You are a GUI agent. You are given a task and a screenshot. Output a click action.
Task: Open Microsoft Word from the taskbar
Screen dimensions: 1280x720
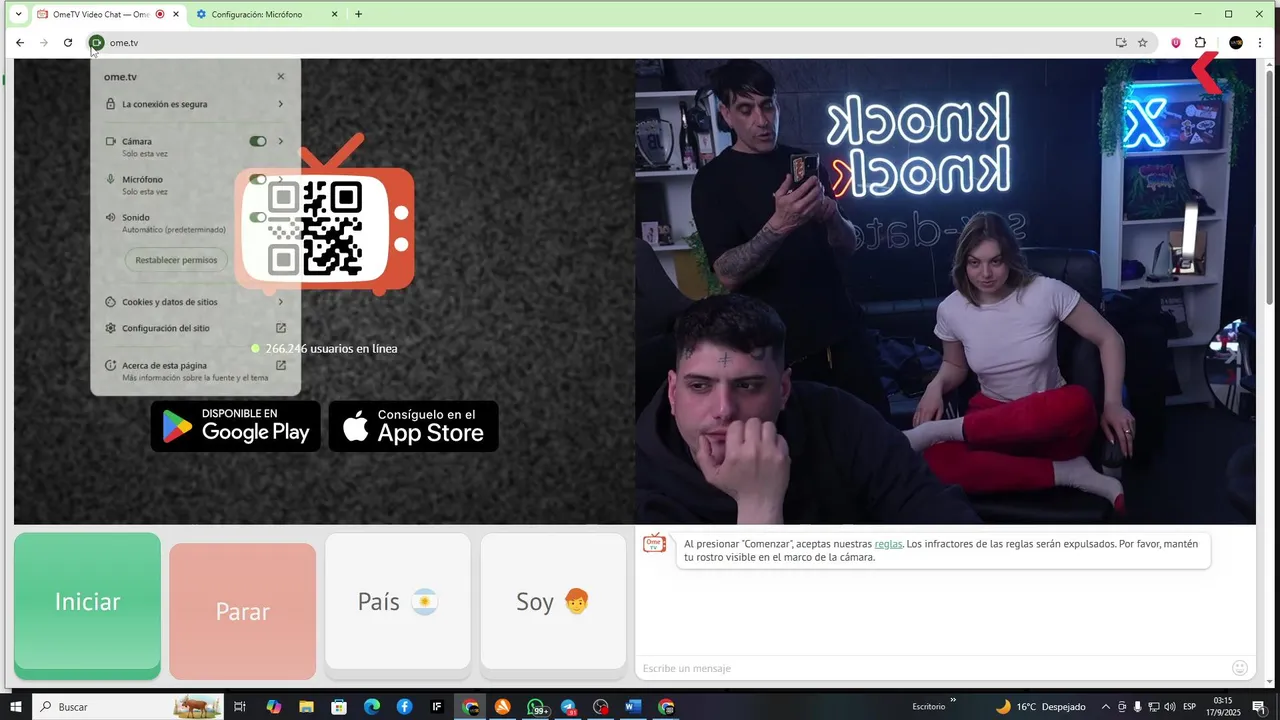[x=633, y=707]
